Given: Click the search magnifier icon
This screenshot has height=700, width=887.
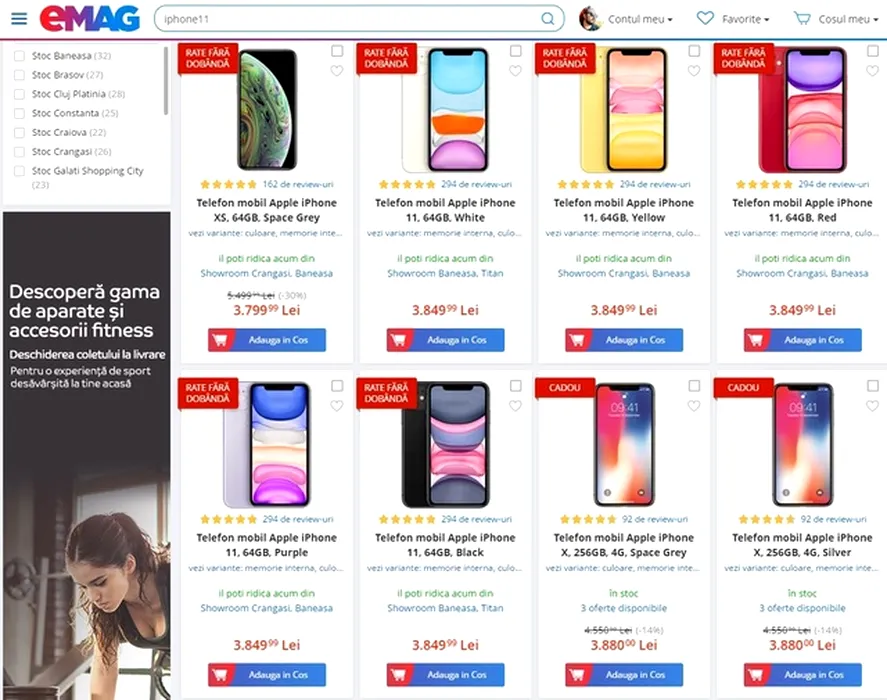Looking at the screenshot, I should click(x=548, y=19).
